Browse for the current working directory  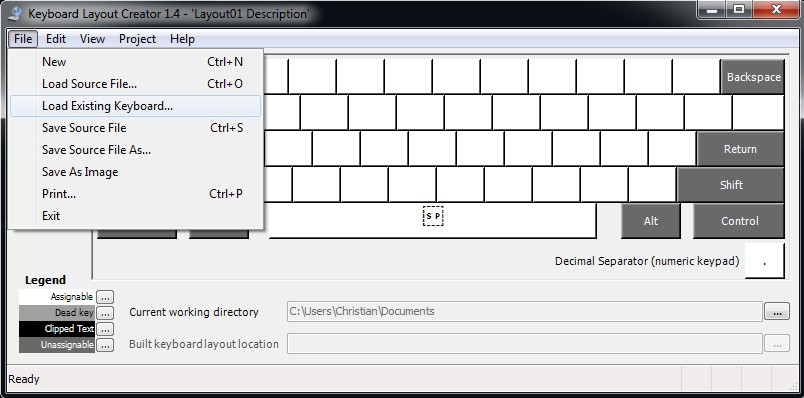click(x=777, y=311)
